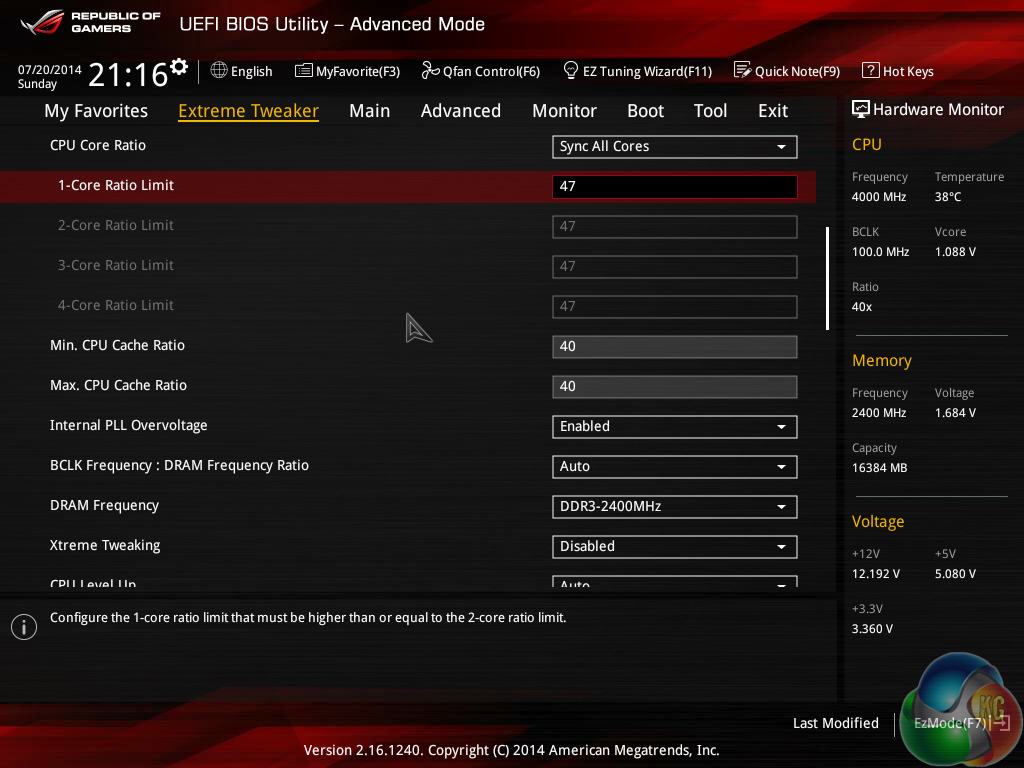The image size is (1024, 768).
Task: Click the DRAM Frequency label
Action: tap(104, 505)
